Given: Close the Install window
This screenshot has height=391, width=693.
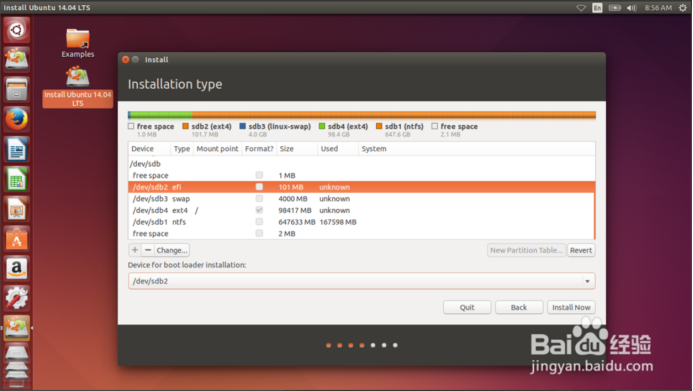Looking at the screenshot, I should click(x=126, y=59).
